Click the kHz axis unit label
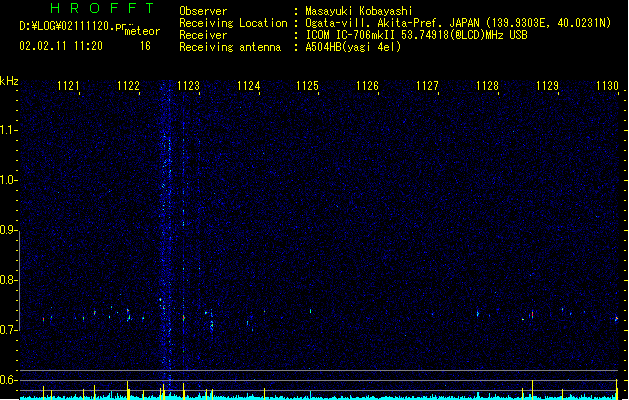The width and height of the screenshot is (629, 400). click(9, 81)
